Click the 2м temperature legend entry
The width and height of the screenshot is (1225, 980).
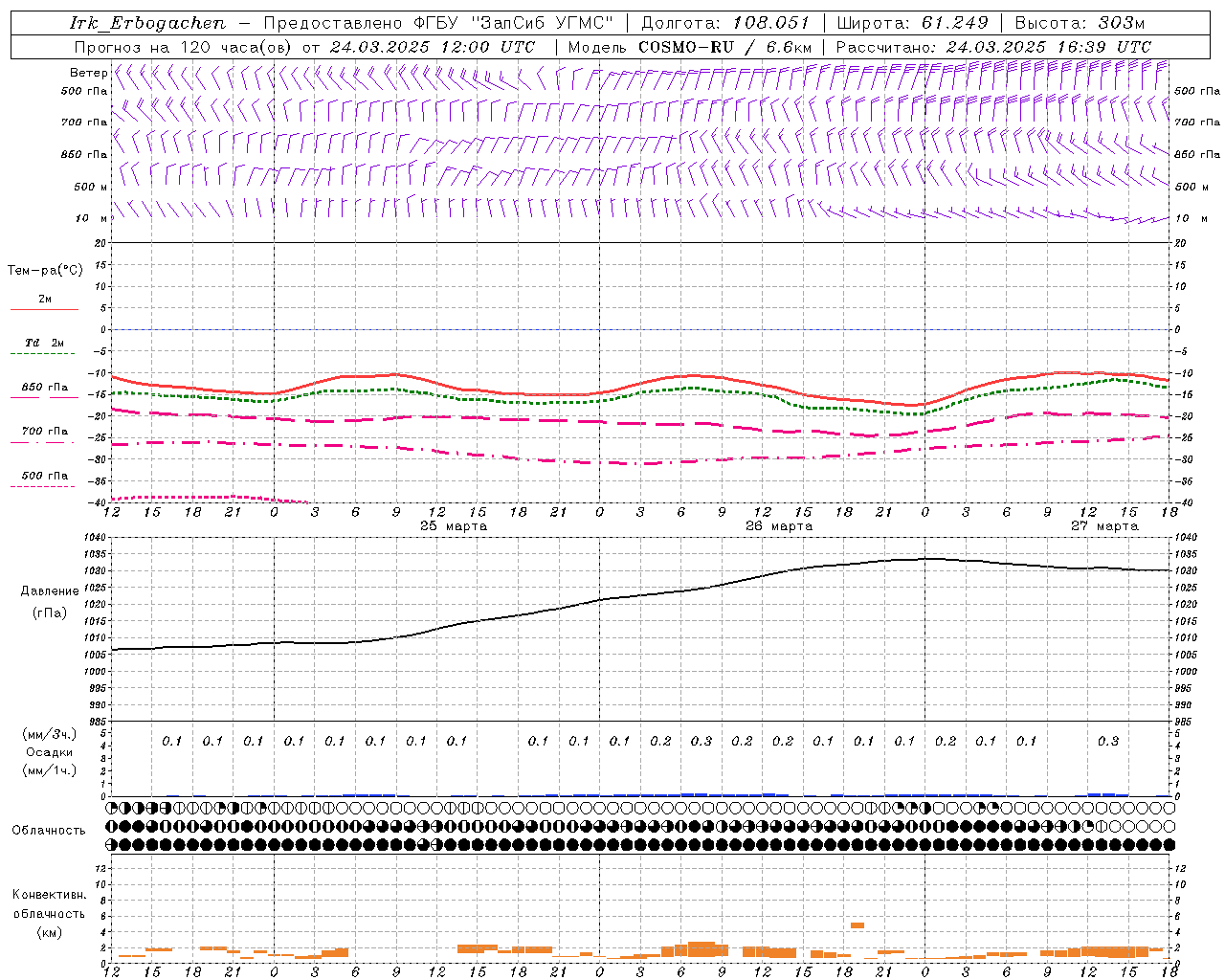coord(45,299)
